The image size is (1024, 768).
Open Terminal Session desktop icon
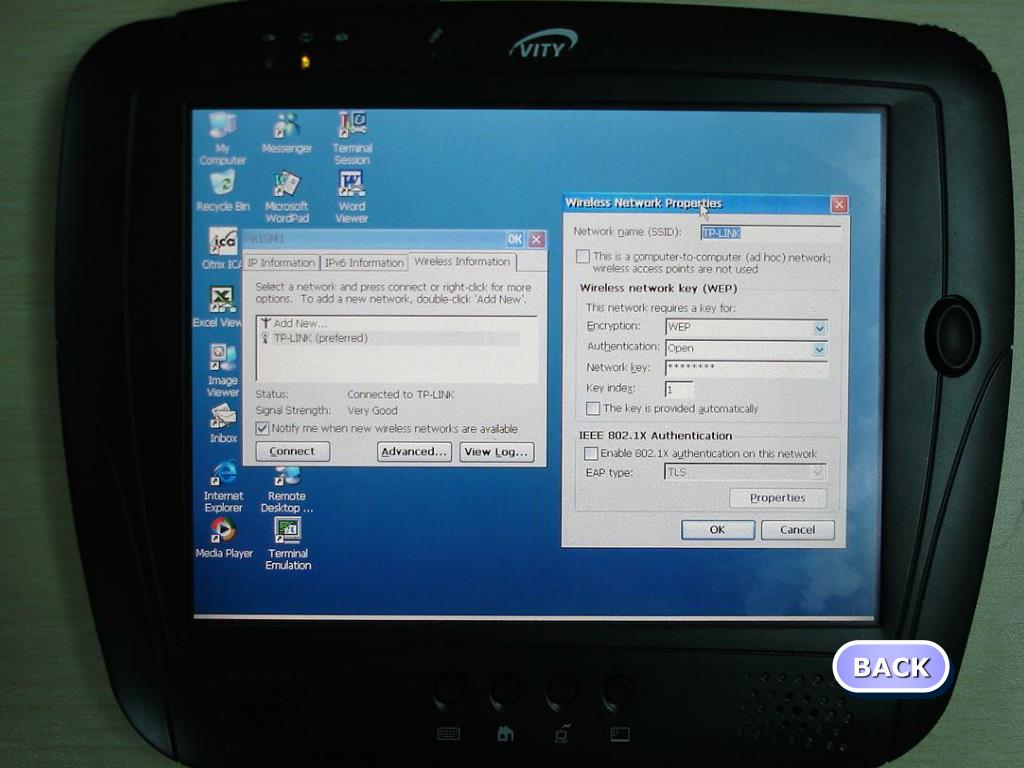[x=352, y=138]
